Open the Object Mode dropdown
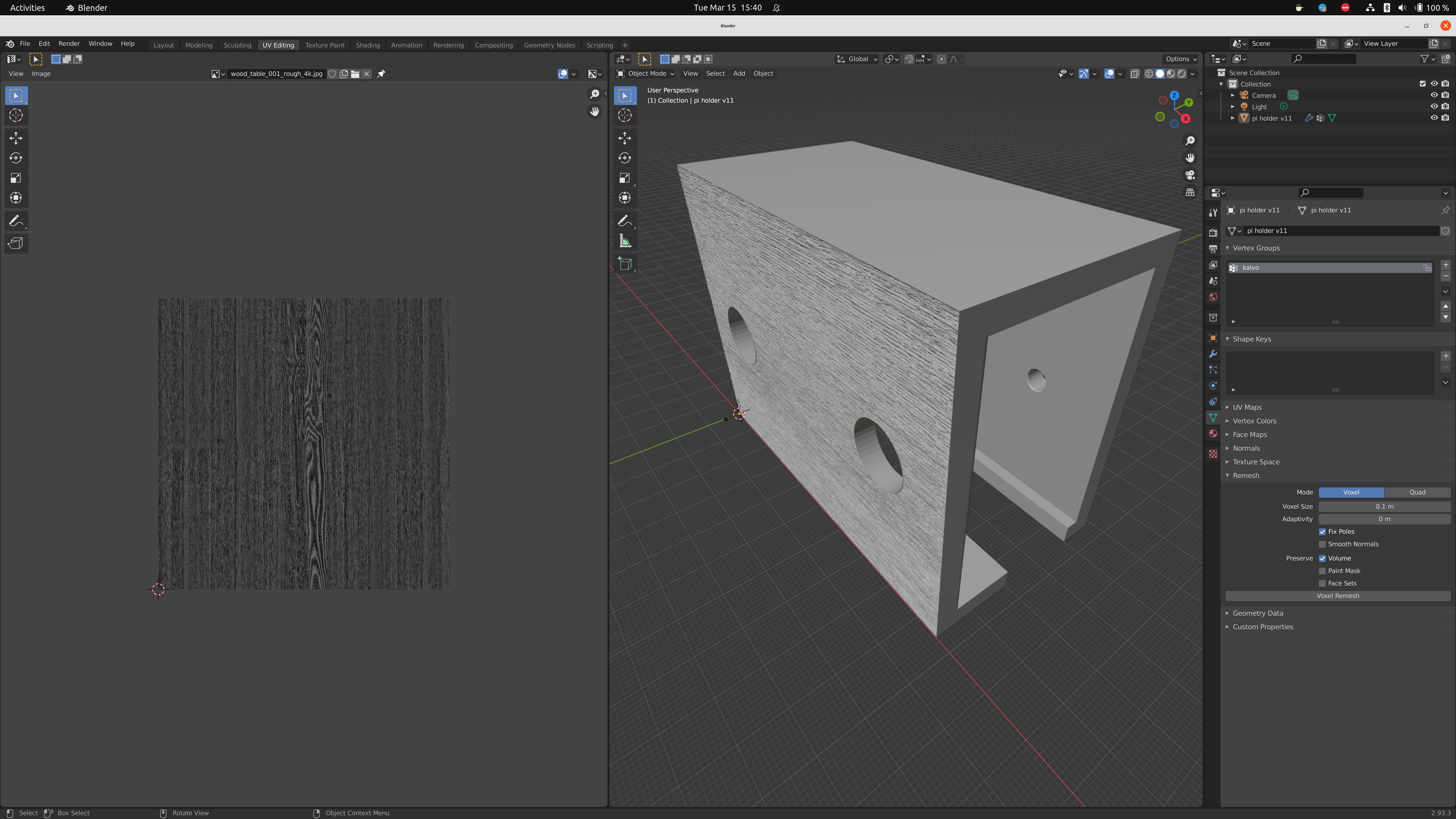1456x819 pixels. [x=646, y=73]
